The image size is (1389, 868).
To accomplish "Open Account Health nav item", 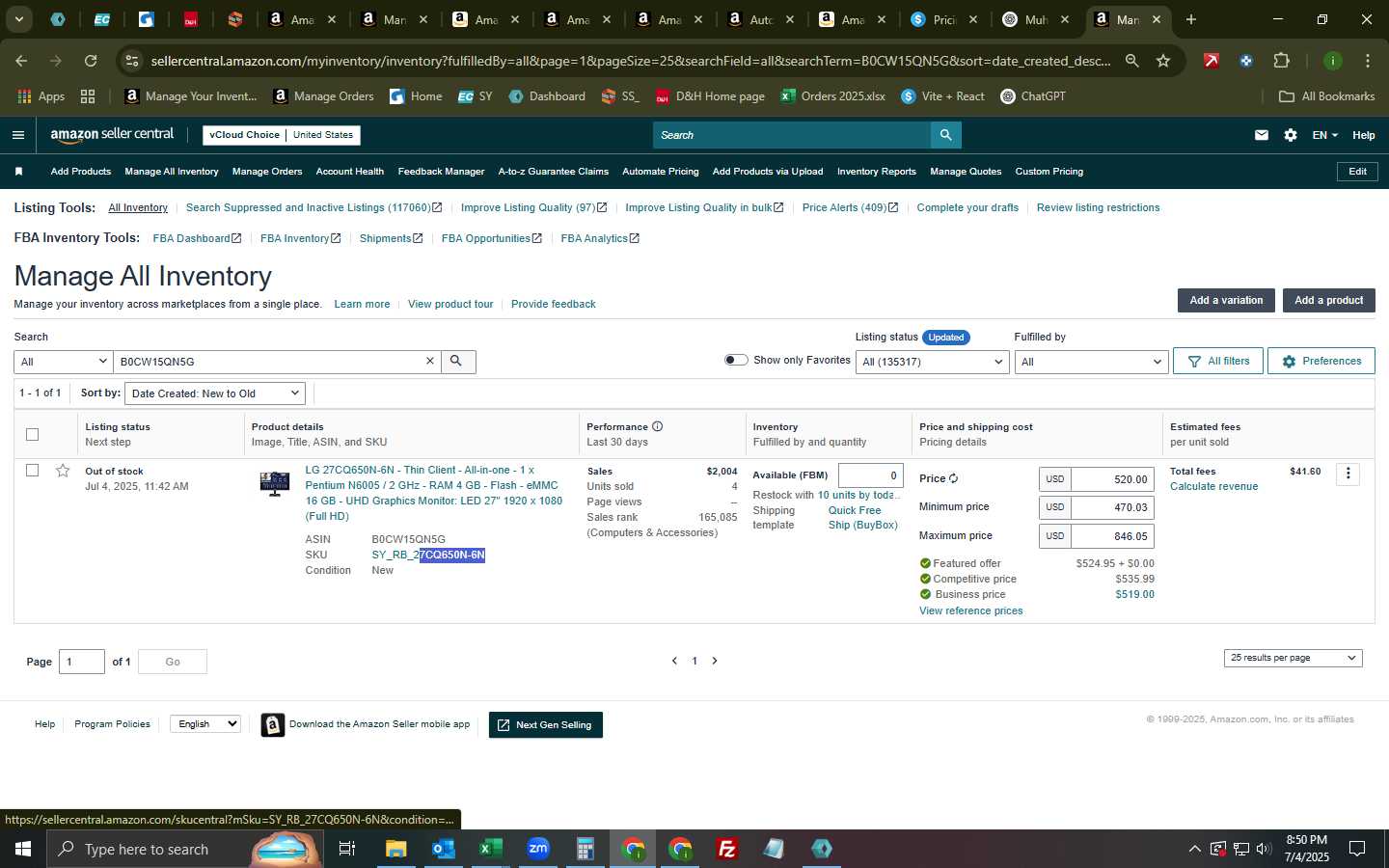I will (350, 172).
